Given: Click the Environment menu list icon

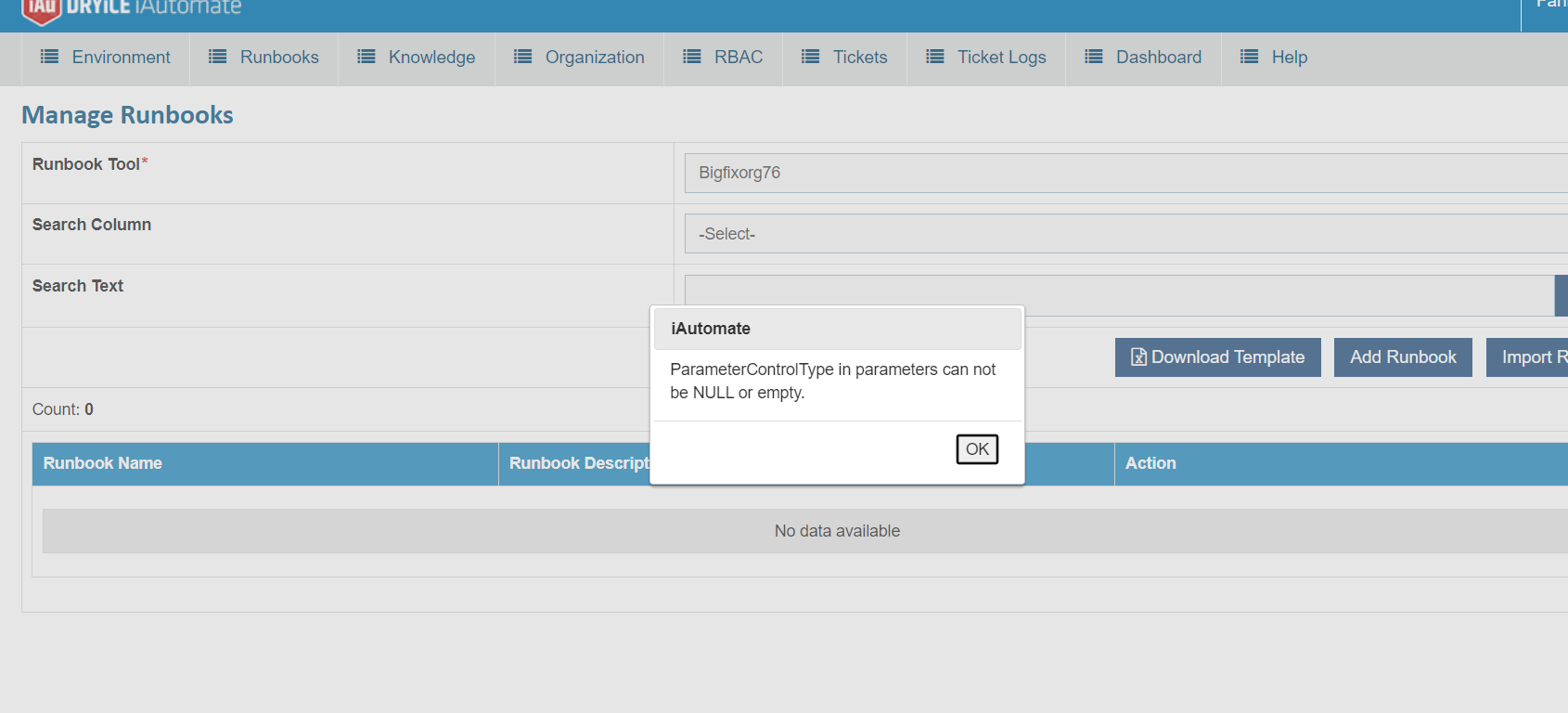Looking at the screenshot, I should 50,57.
